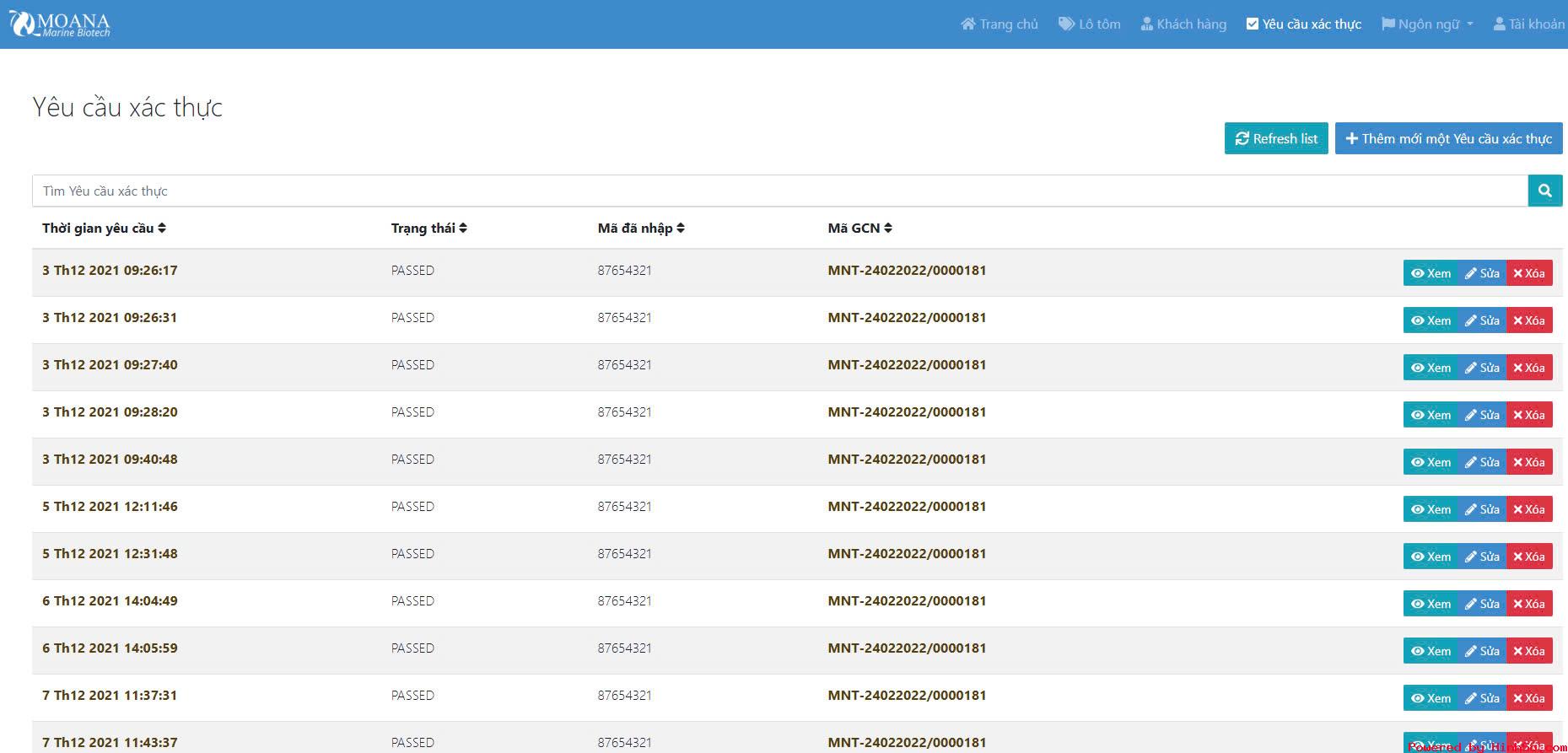Click code 87654321 in 14:05:59 row

(625, 648)
